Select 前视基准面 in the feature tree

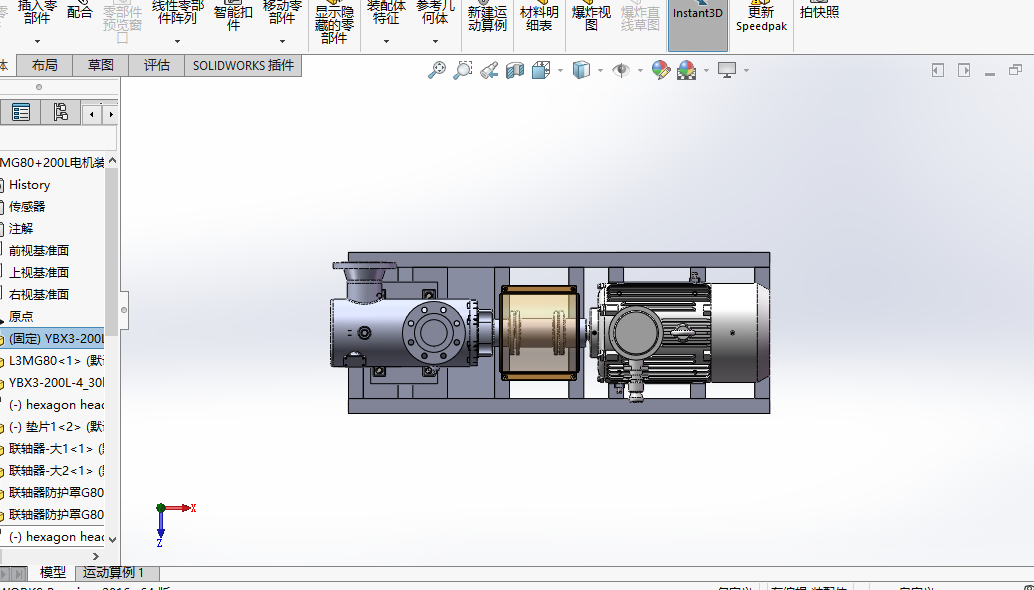39,251
